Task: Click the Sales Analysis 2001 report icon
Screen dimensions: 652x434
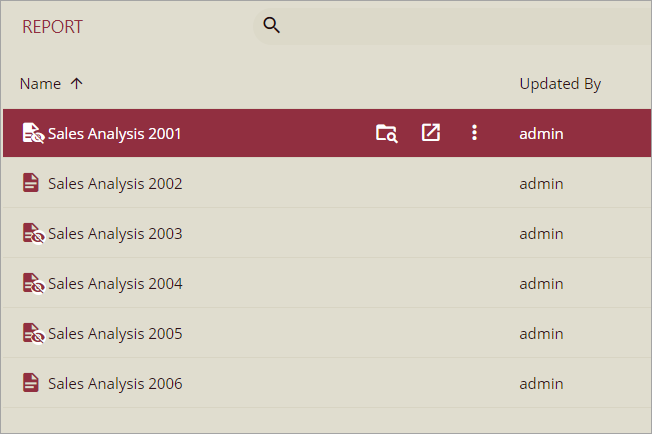Action: point(33,133)
